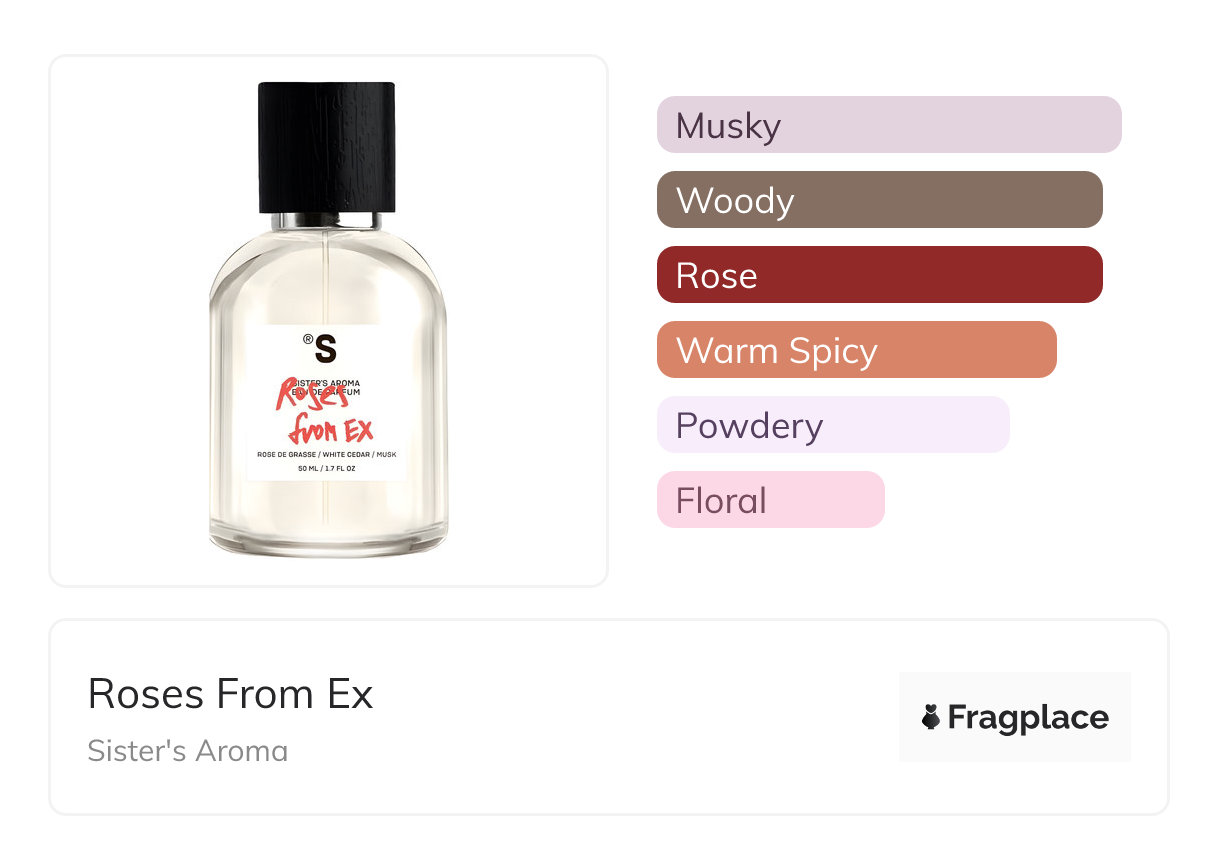Viewport: 1218px width, 864px height.
Task: Click the registered trademark symbol beside the S
Action: tap(308, 340)
